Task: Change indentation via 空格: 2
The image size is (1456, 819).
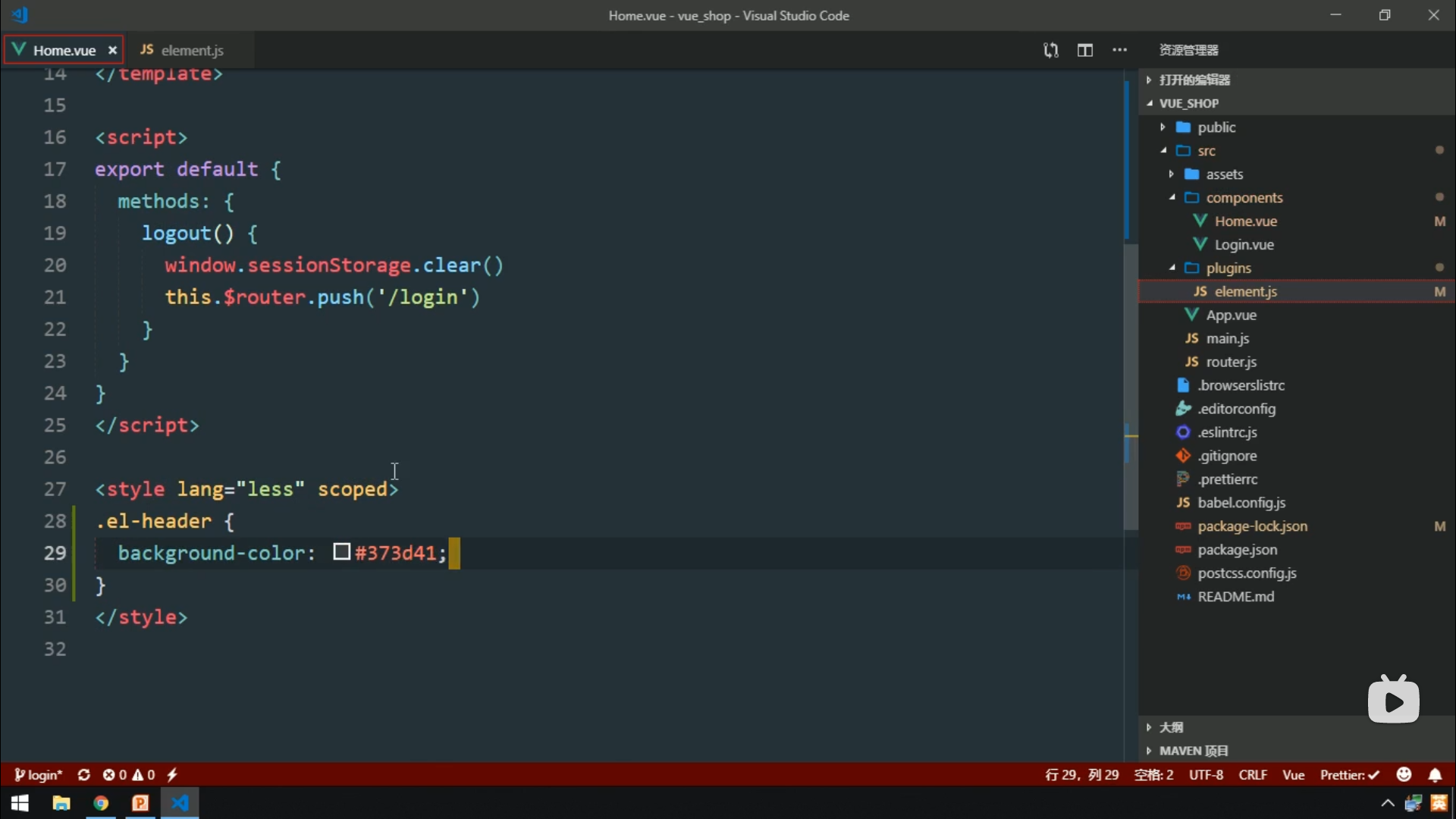Action: coord(1153,775)
